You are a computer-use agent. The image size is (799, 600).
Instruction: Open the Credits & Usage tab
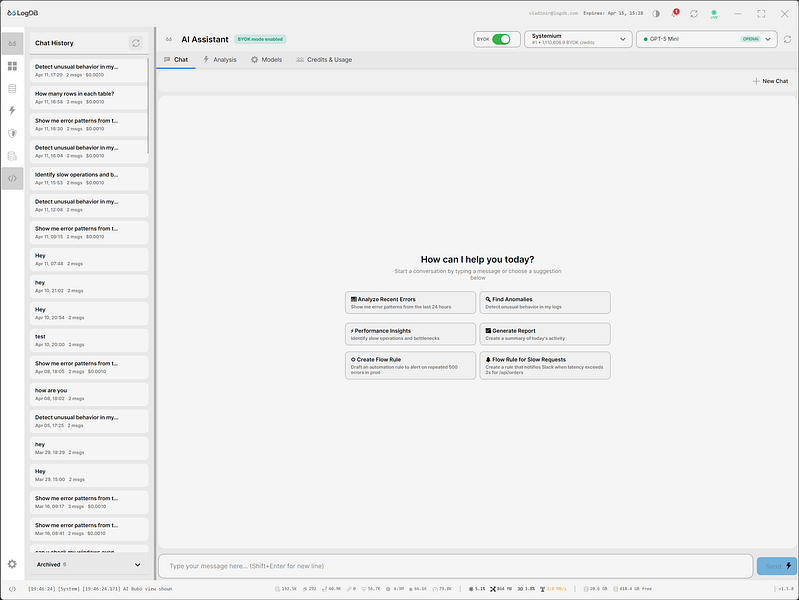pyautogui.click(x=324, y=60)
